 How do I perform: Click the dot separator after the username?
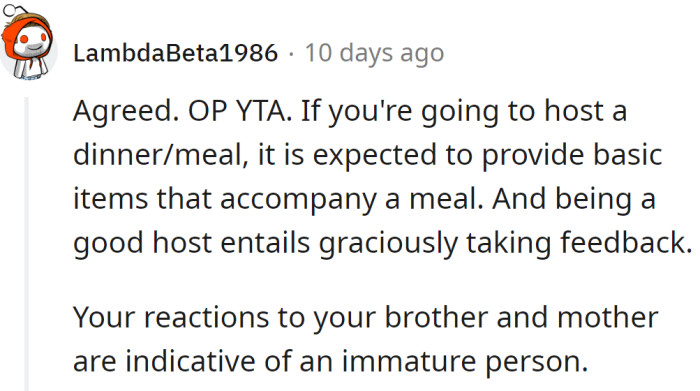292,54
